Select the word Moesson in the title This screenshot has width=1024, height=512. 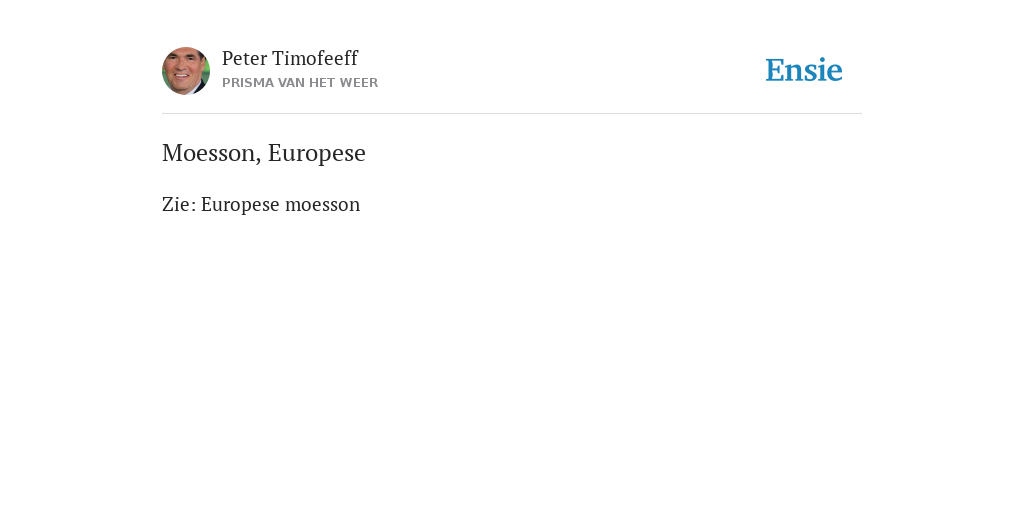point(208,153)
